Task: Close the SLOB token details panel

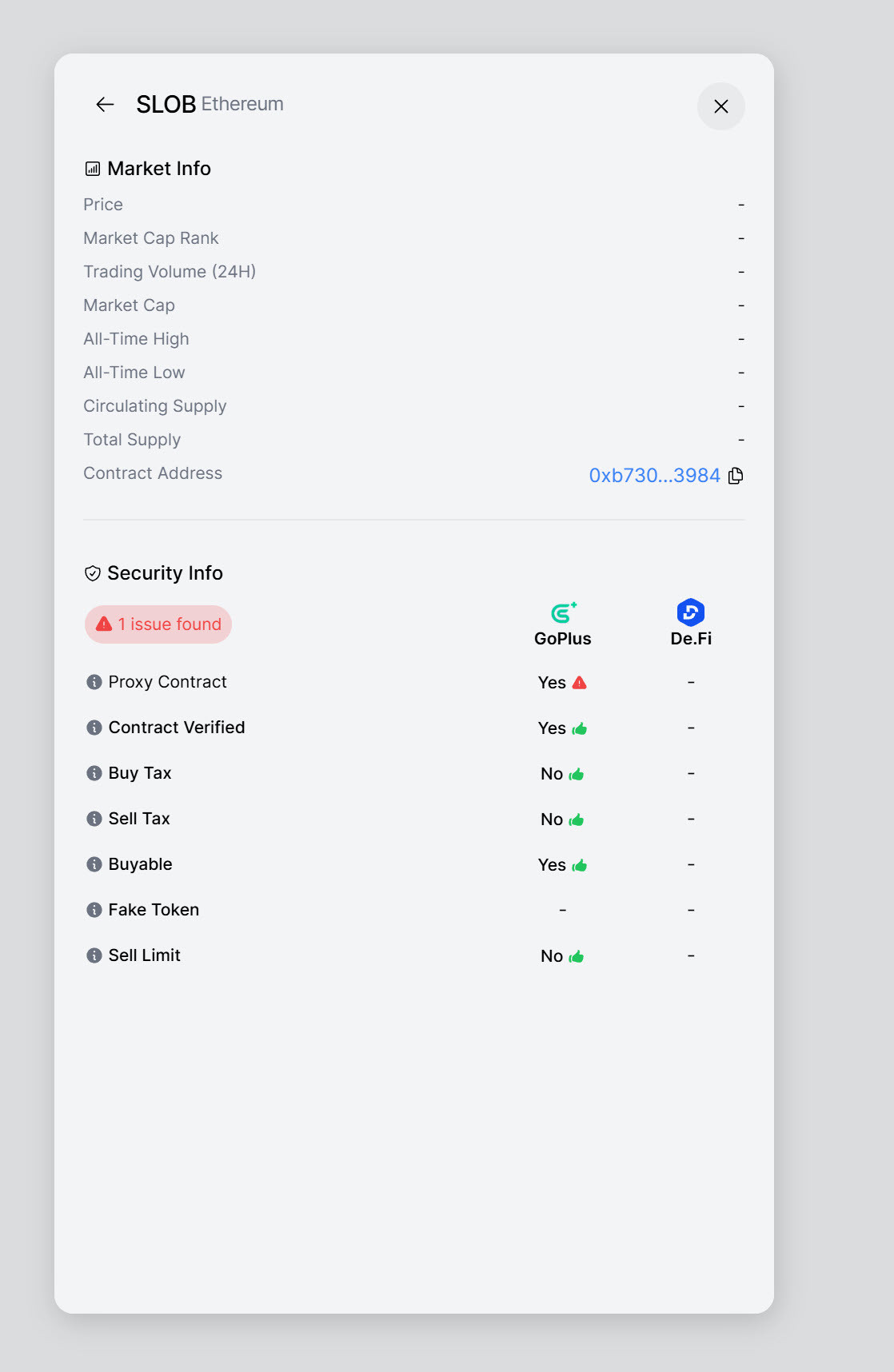Action: click(721, 106)
